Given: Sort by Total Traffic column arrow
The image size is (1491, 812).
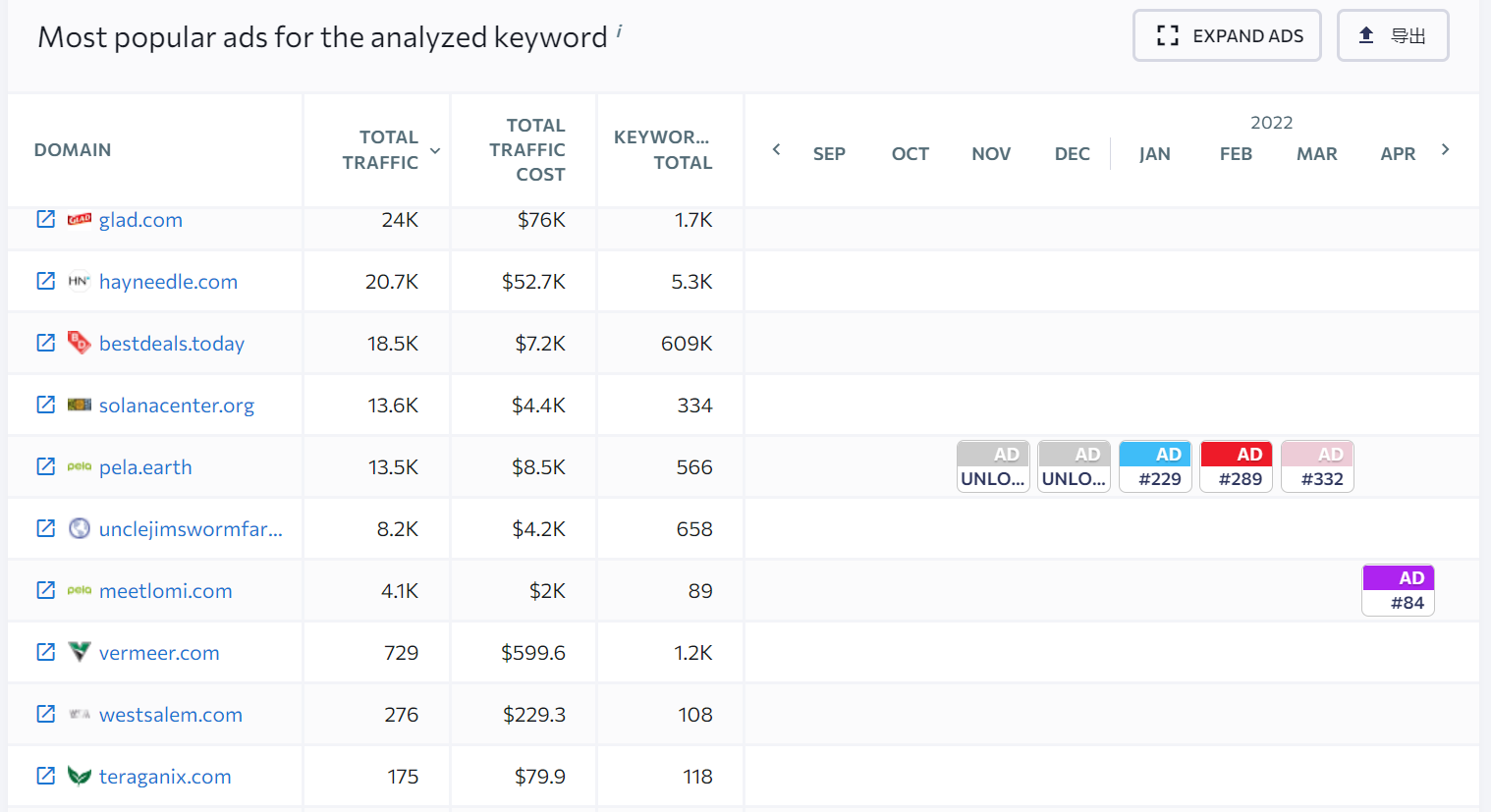Looking at the screenshot, I should pyautogui.click(x=435, y=150).
